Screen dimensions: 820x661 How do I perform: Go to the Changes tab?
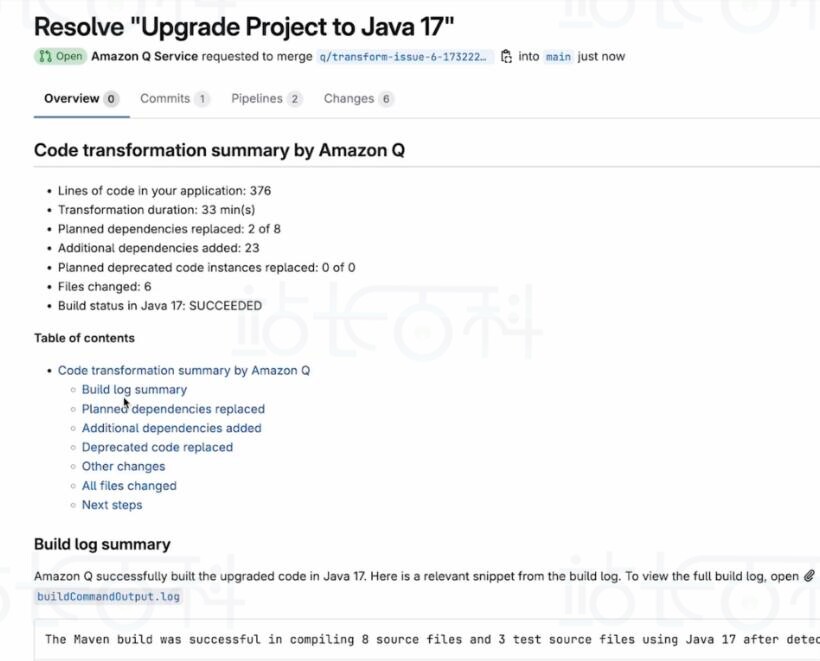click(x=358, y=99)
